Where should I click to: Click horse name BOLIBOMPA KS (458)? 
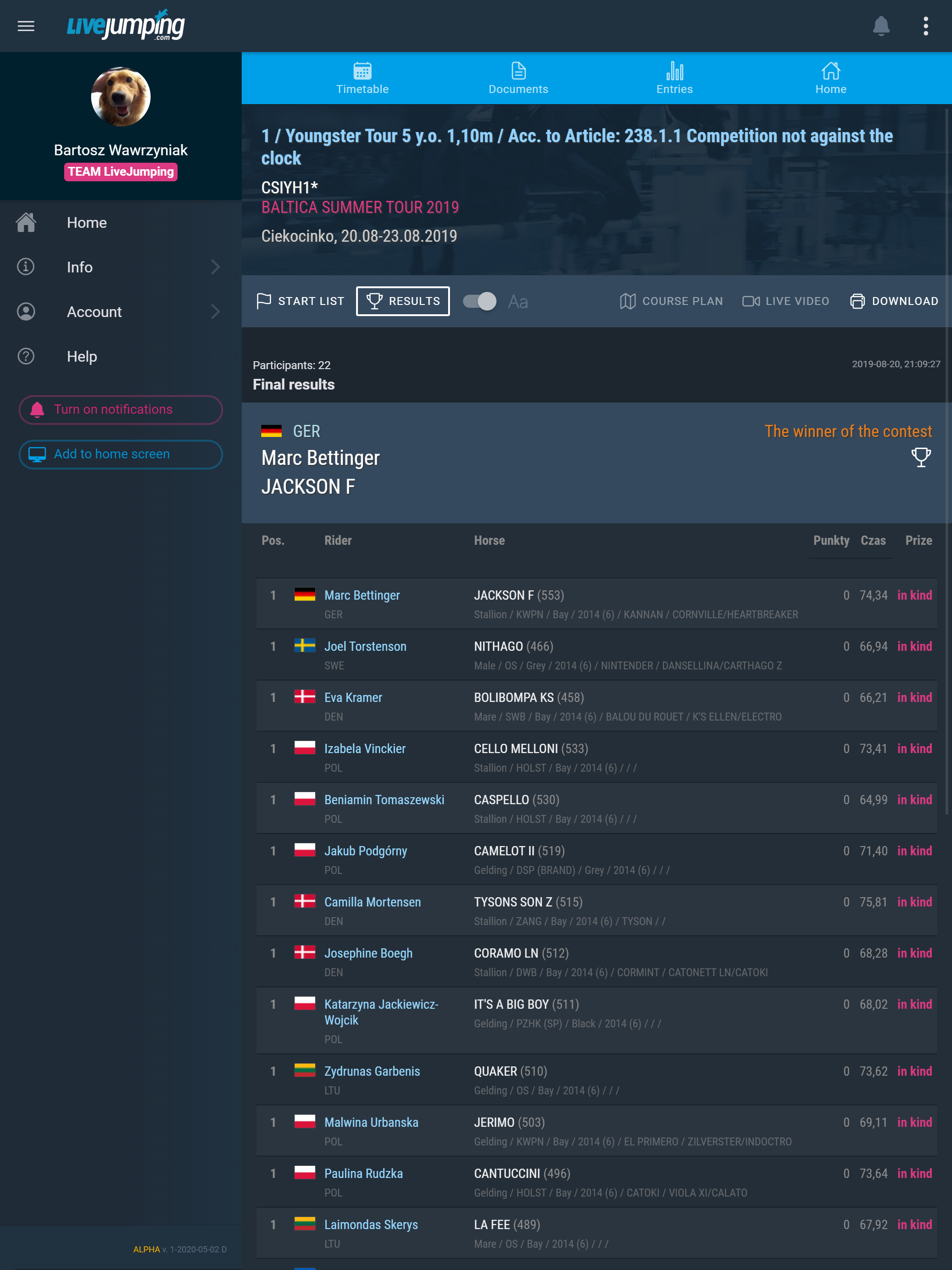[529, 697]
